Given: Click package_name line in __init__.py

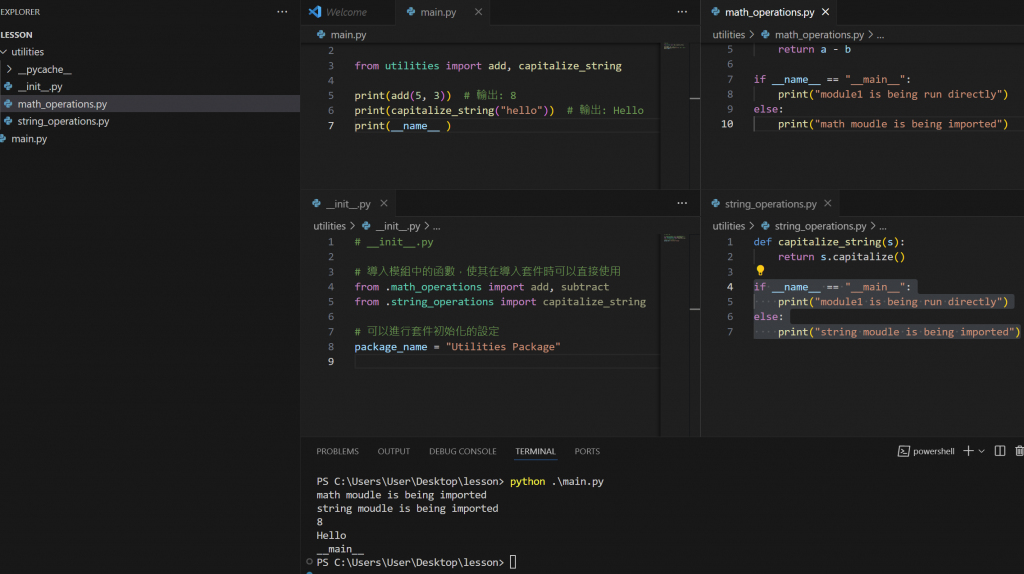Looking at the screenshot, I should click(x=457, y=347).
